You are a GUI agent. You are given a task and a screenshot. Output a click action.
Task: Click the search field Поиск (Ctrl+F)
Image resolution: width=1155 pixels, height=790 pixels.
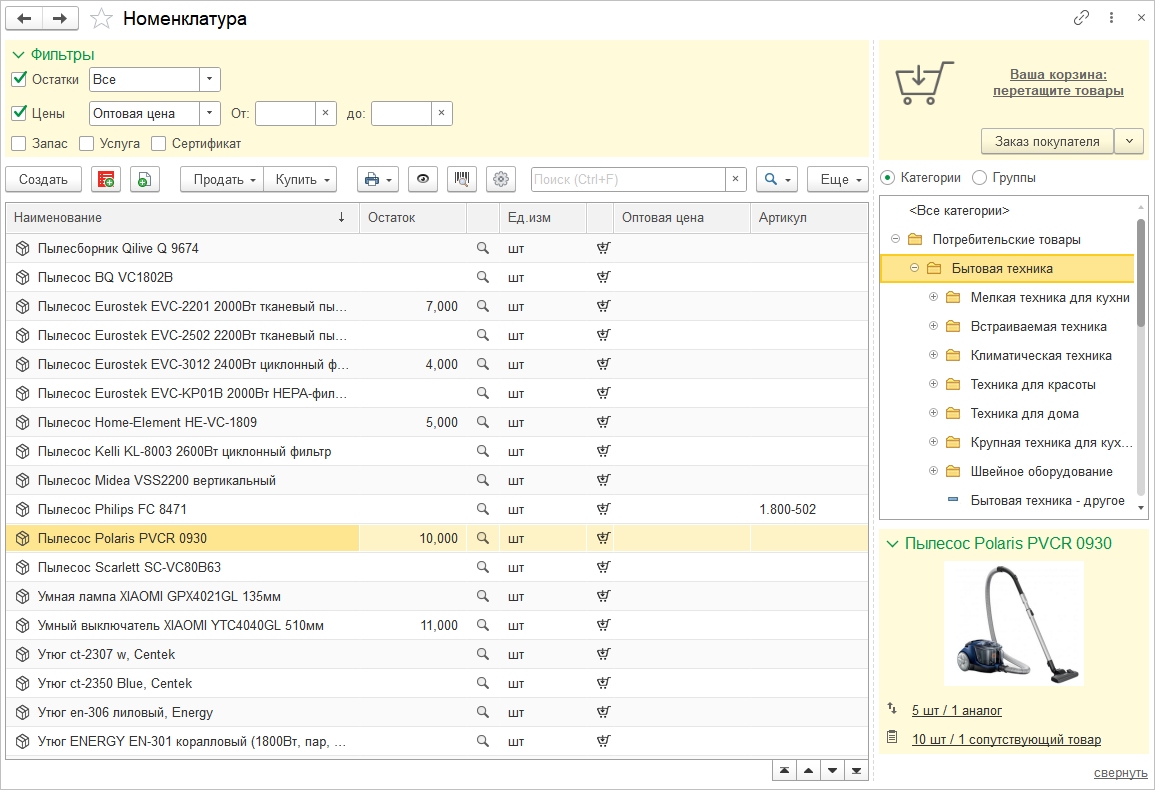tap(627, 179)
